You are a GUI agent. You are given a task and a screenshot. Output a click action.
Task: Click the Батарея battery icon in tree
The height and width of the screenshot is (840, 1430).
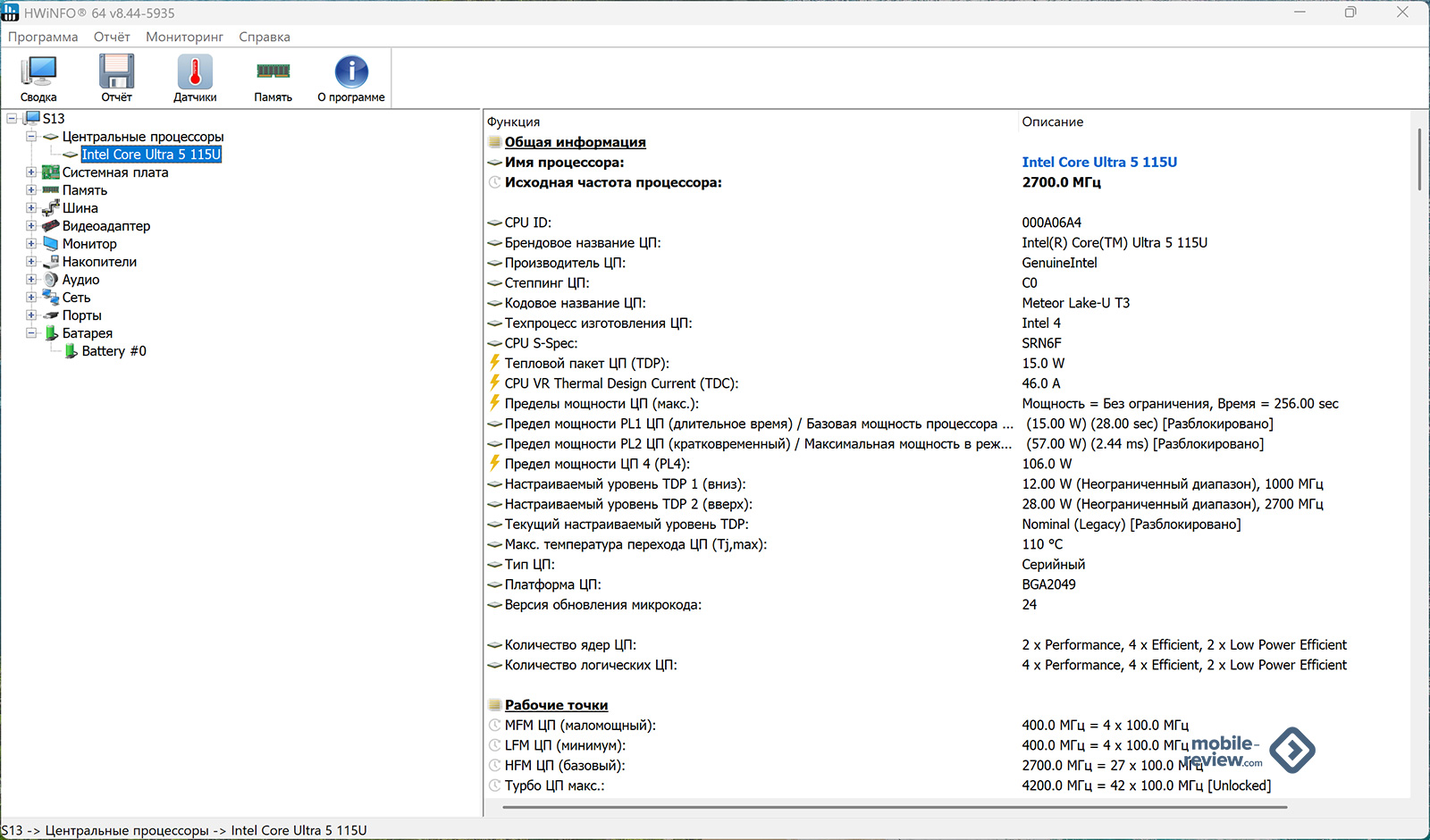[51, 333]
